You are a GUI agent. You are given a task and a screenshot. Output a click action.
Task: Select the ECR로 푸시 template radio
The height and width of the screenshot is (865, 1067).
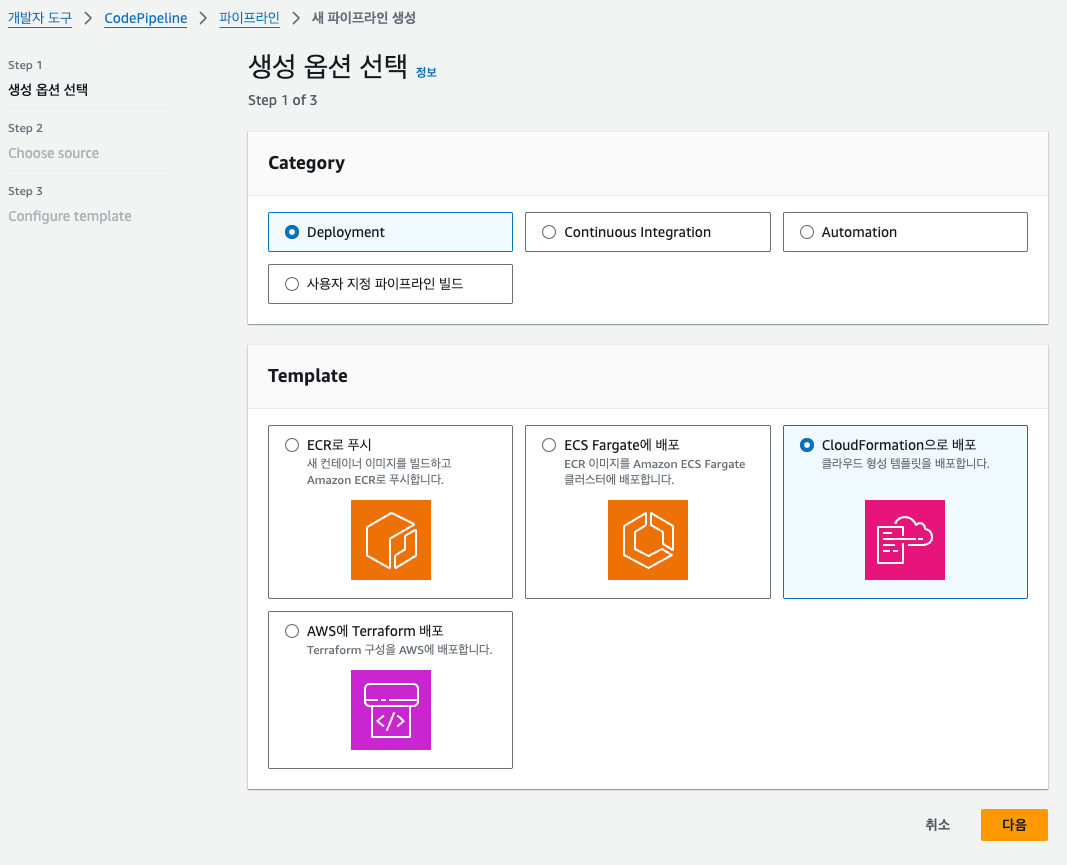pos(292,445)
